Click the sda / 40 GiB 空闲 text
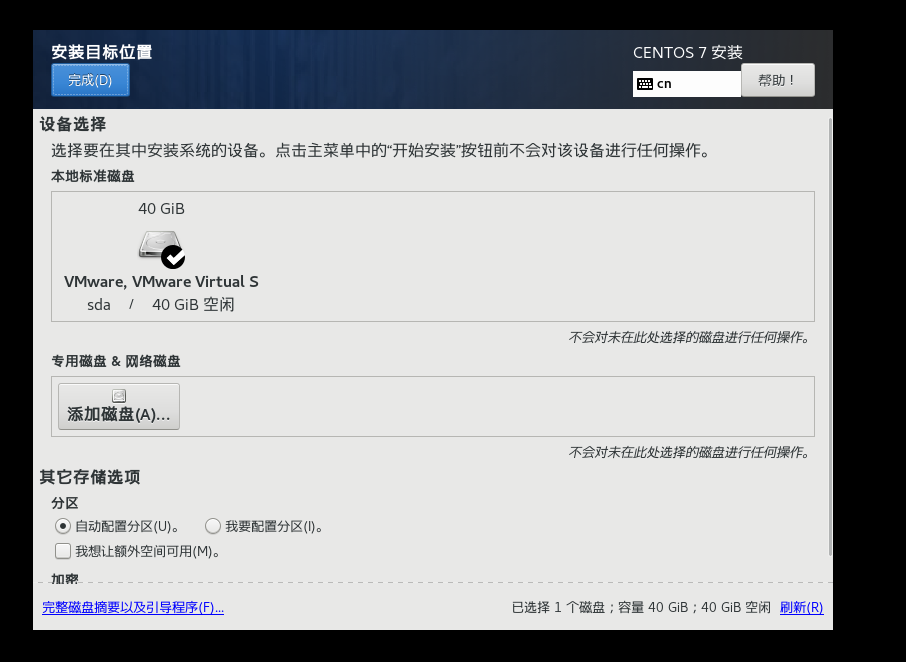The height and width of the screenshot is (662, 906). (161, 304)
